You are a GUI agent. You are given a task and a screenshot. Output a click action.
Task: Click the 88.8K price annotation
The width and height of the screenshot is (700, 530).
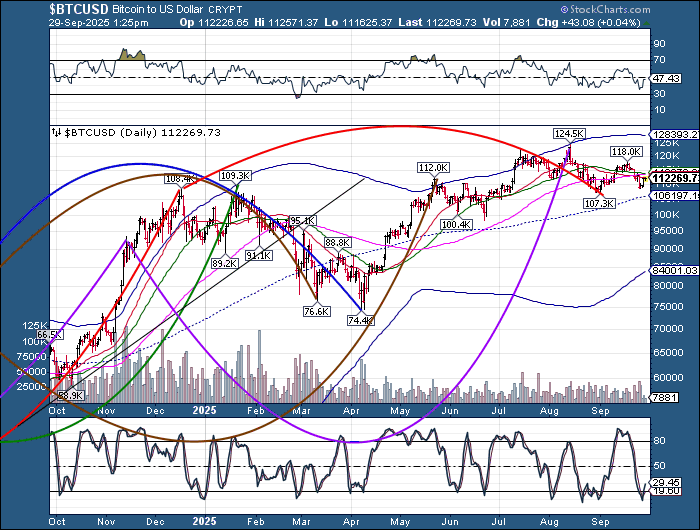tap(337, 243)
